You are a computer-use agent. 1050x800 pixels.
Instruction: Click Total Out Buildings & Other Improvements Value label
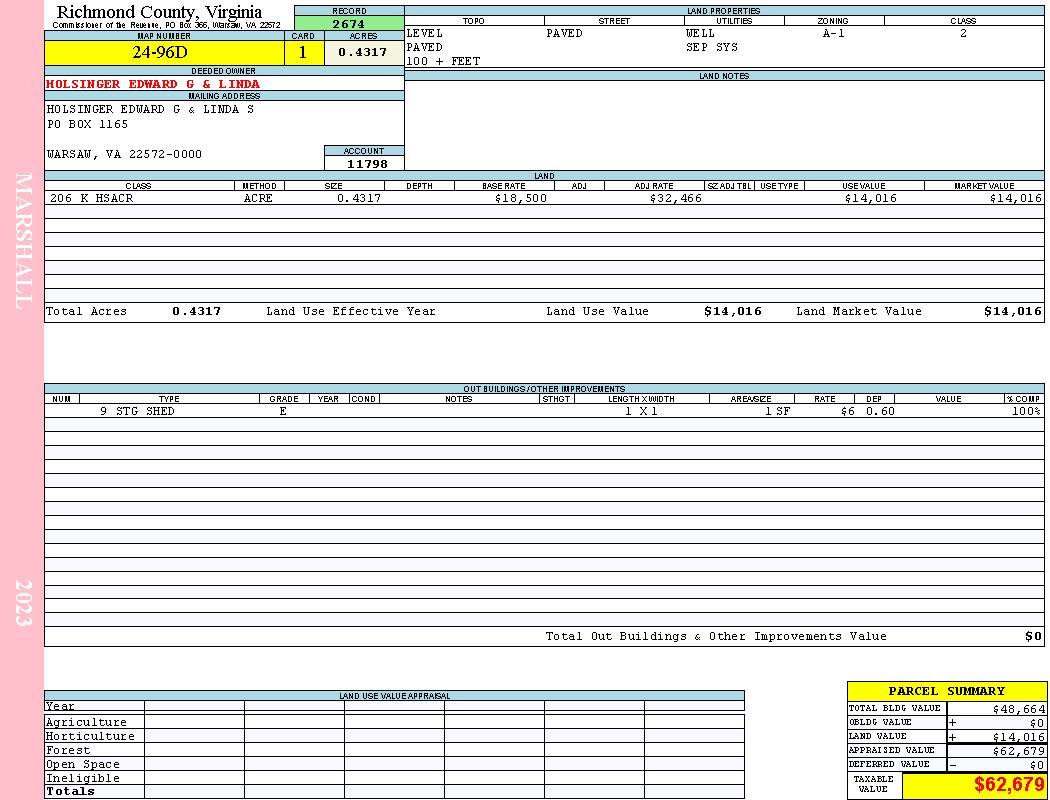(x=716, y=637)
